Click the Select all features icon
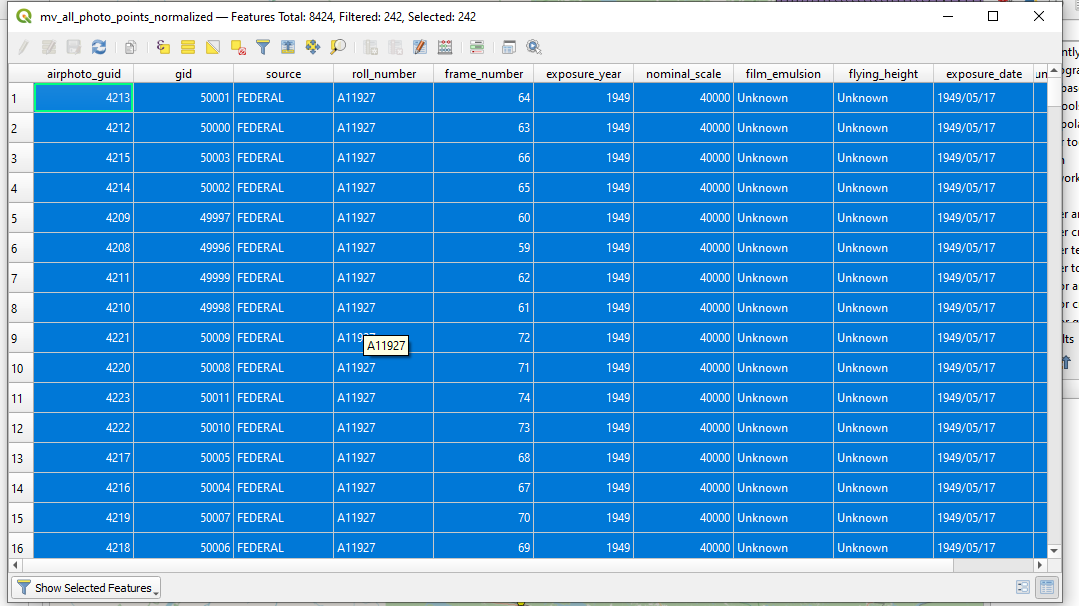 (x=187, y=47)
